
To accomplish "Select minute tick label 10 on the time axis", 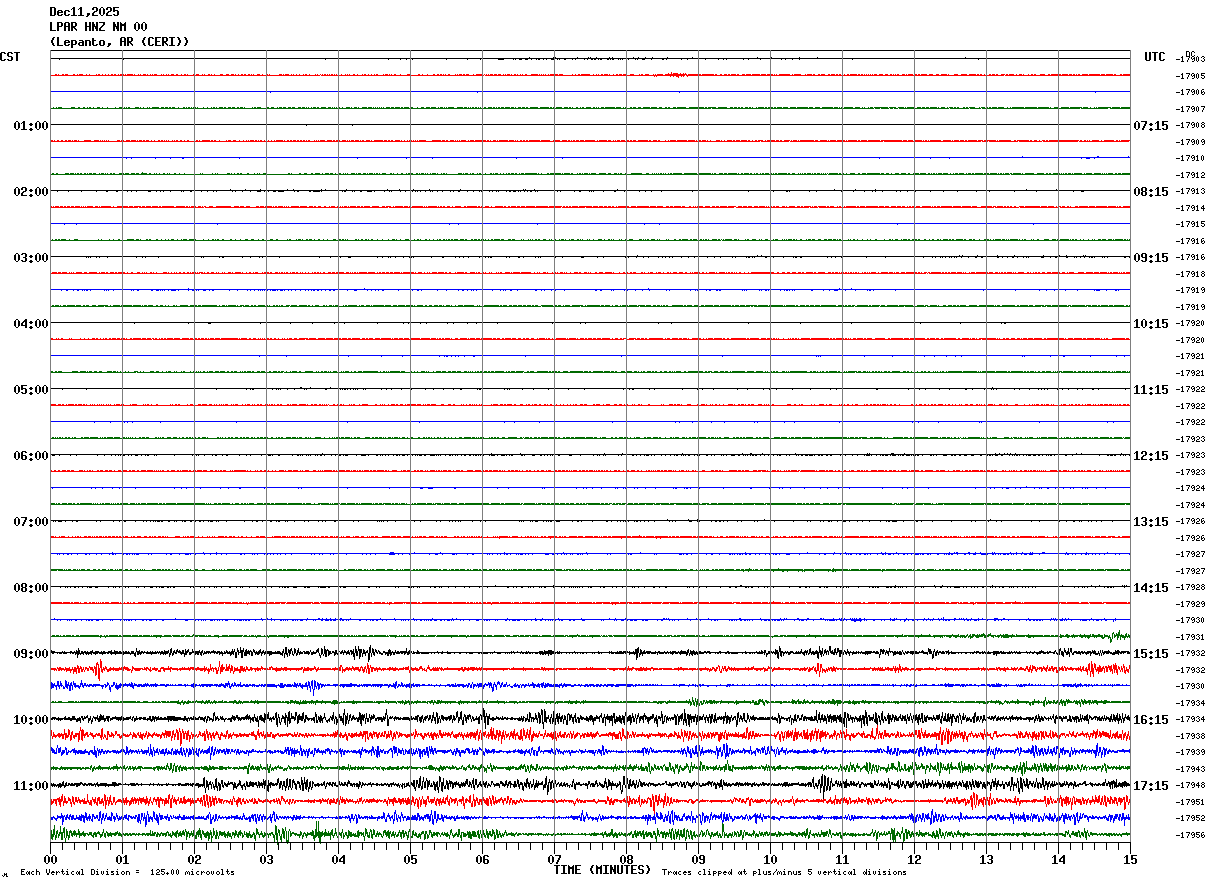I will pos(771,859).
